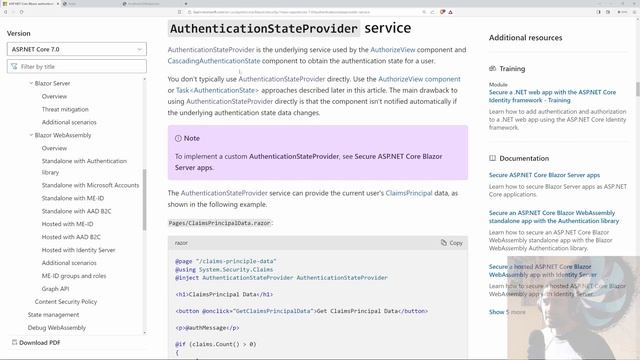Open the Brave Shields lion icon
Image resolution: width=640 pixels, height=360 pixels.
(x=442, y=12)
